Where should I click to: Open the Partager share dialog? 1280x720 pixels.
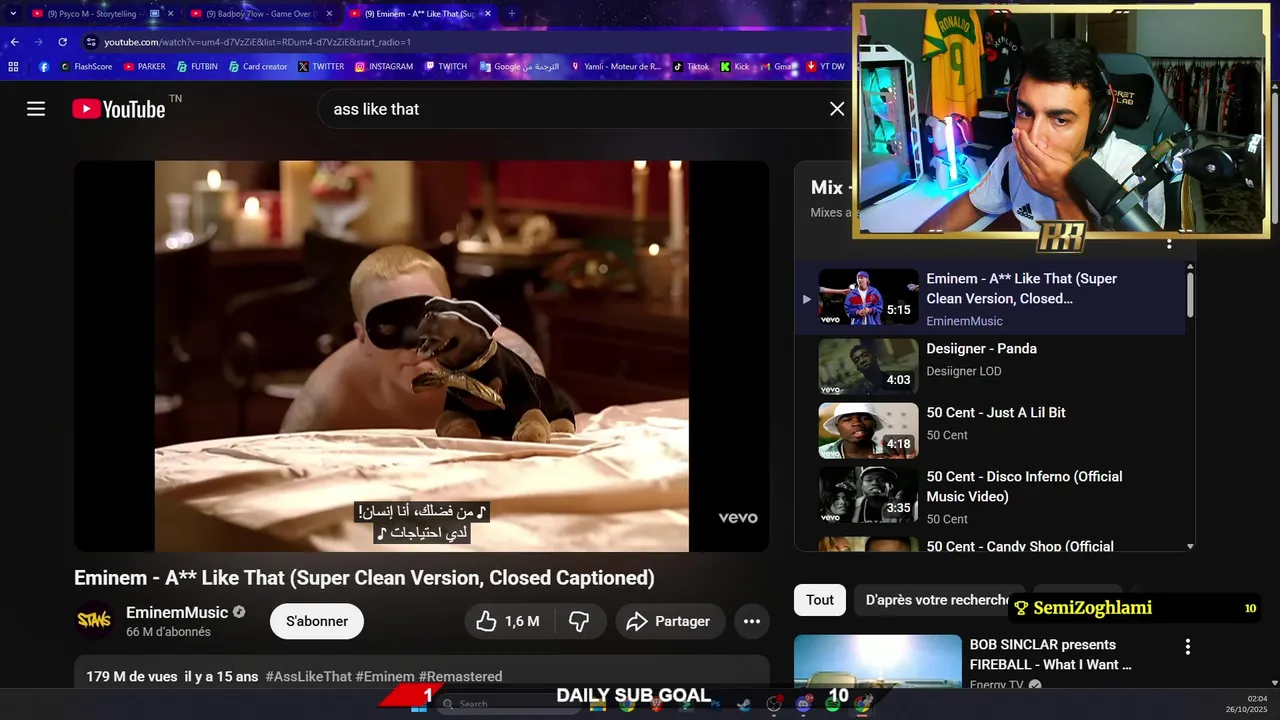point(668,621)
